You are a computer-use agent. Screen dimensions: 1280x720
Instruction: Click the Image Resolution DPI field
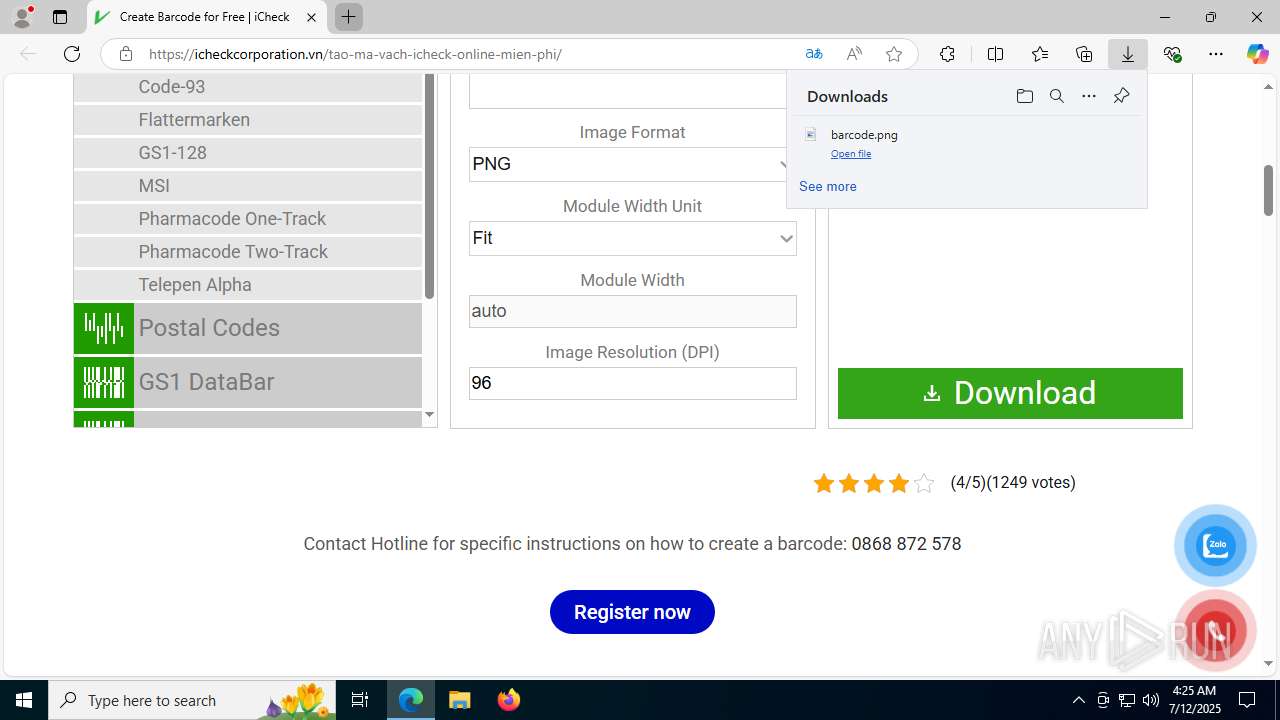click(632, 383)
